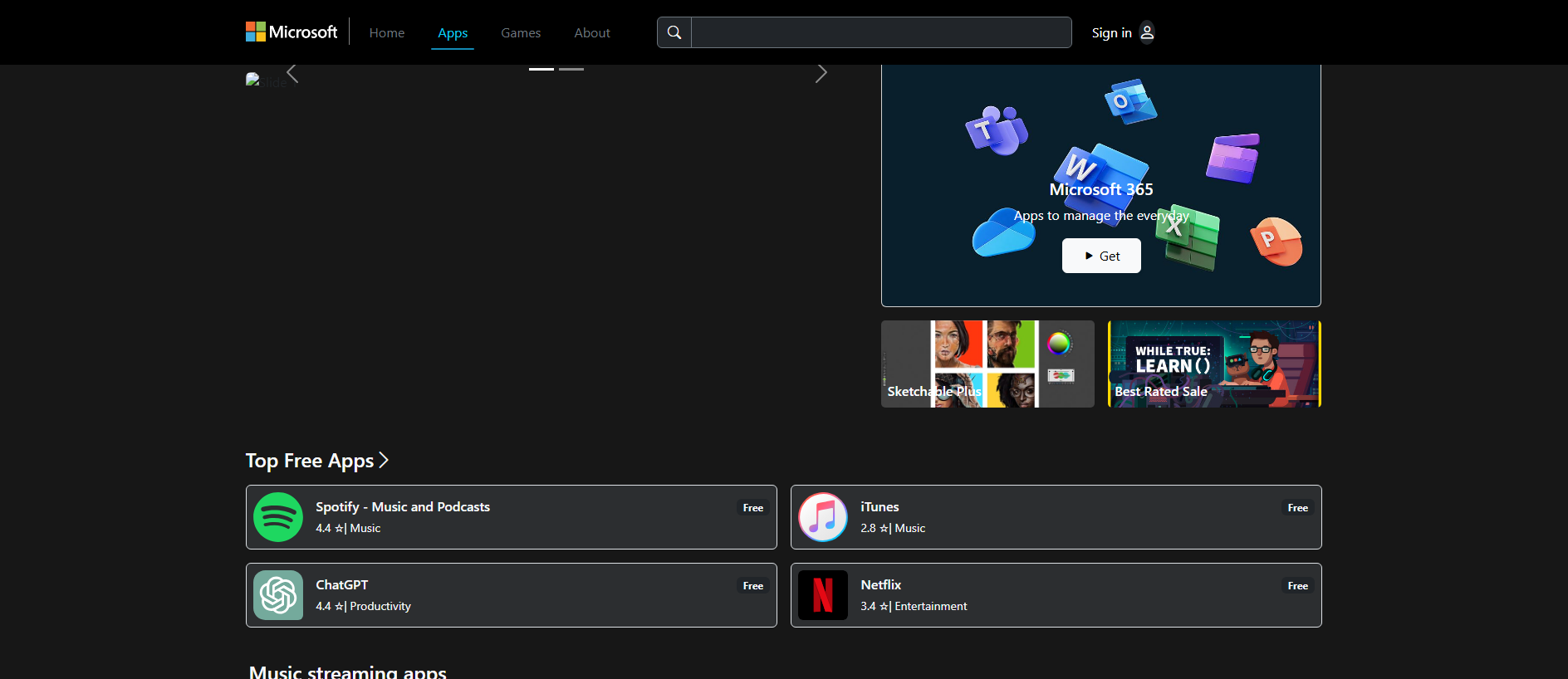Click the Excel icon in the banner
Image resolution: width=1568 pixels, height=679 pixels.
point(1189,238)
